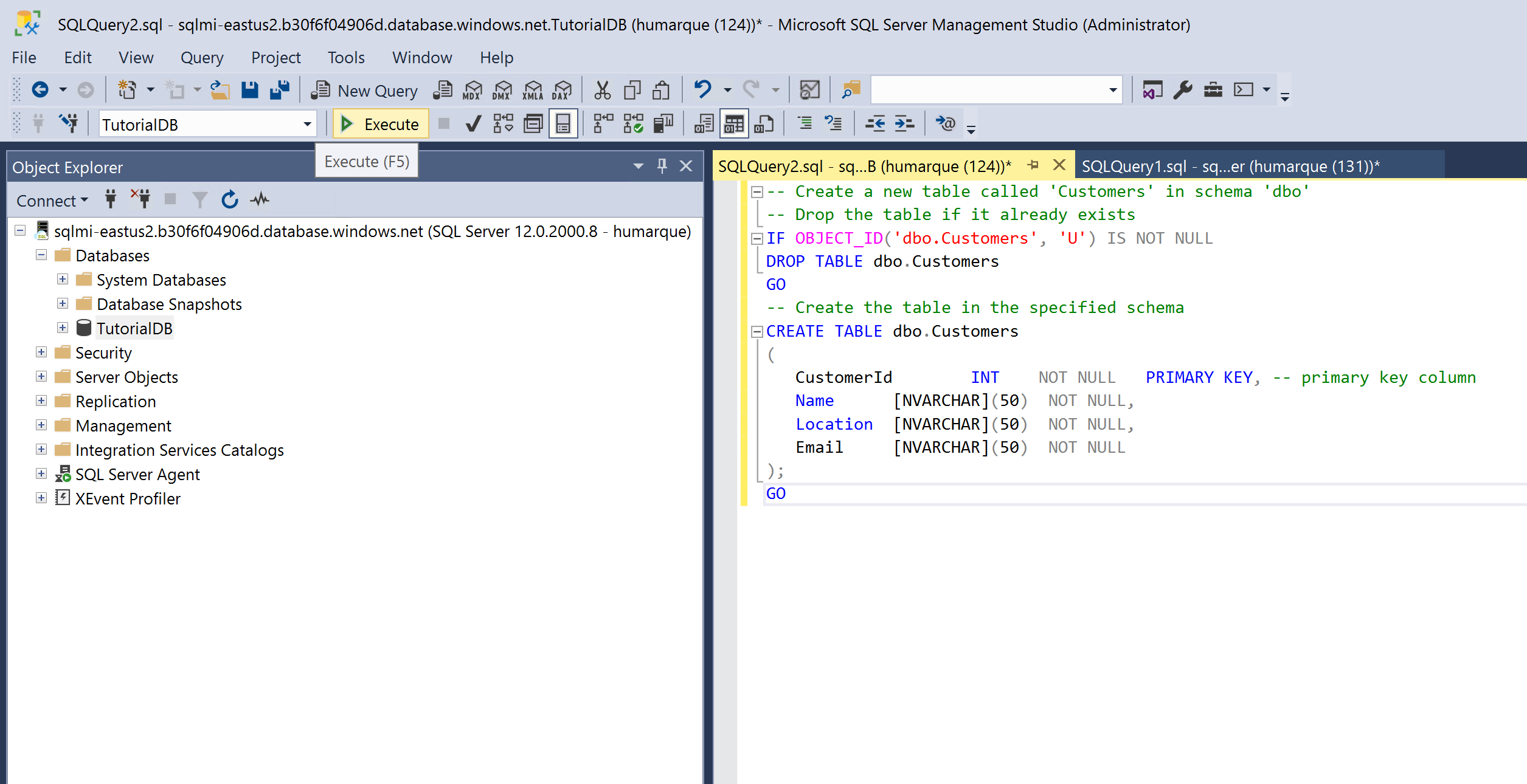Click Disconnect icon in Object Explorer toolbar
This screenshot has height=784, width=1527.
coord(140,199)
